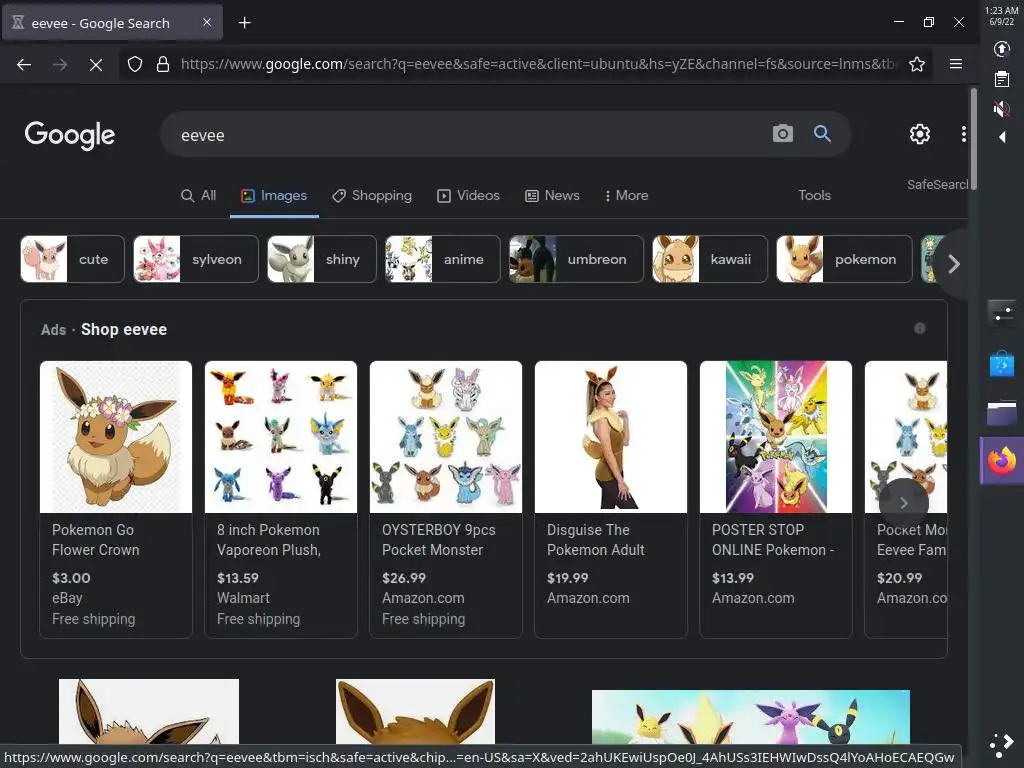The image size is (1024, 768).
Task: Click Disguise The Pokemon Adult title
Action: (596, 539)
